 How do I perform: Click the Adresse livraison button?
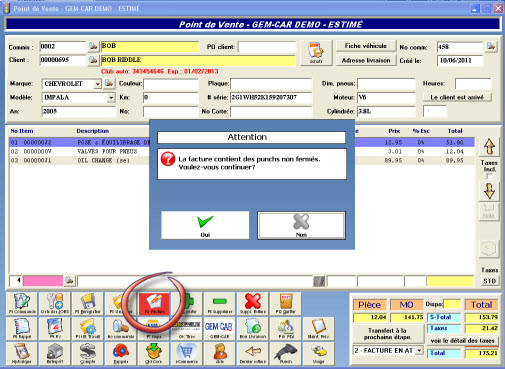click(x=366, y=60)
